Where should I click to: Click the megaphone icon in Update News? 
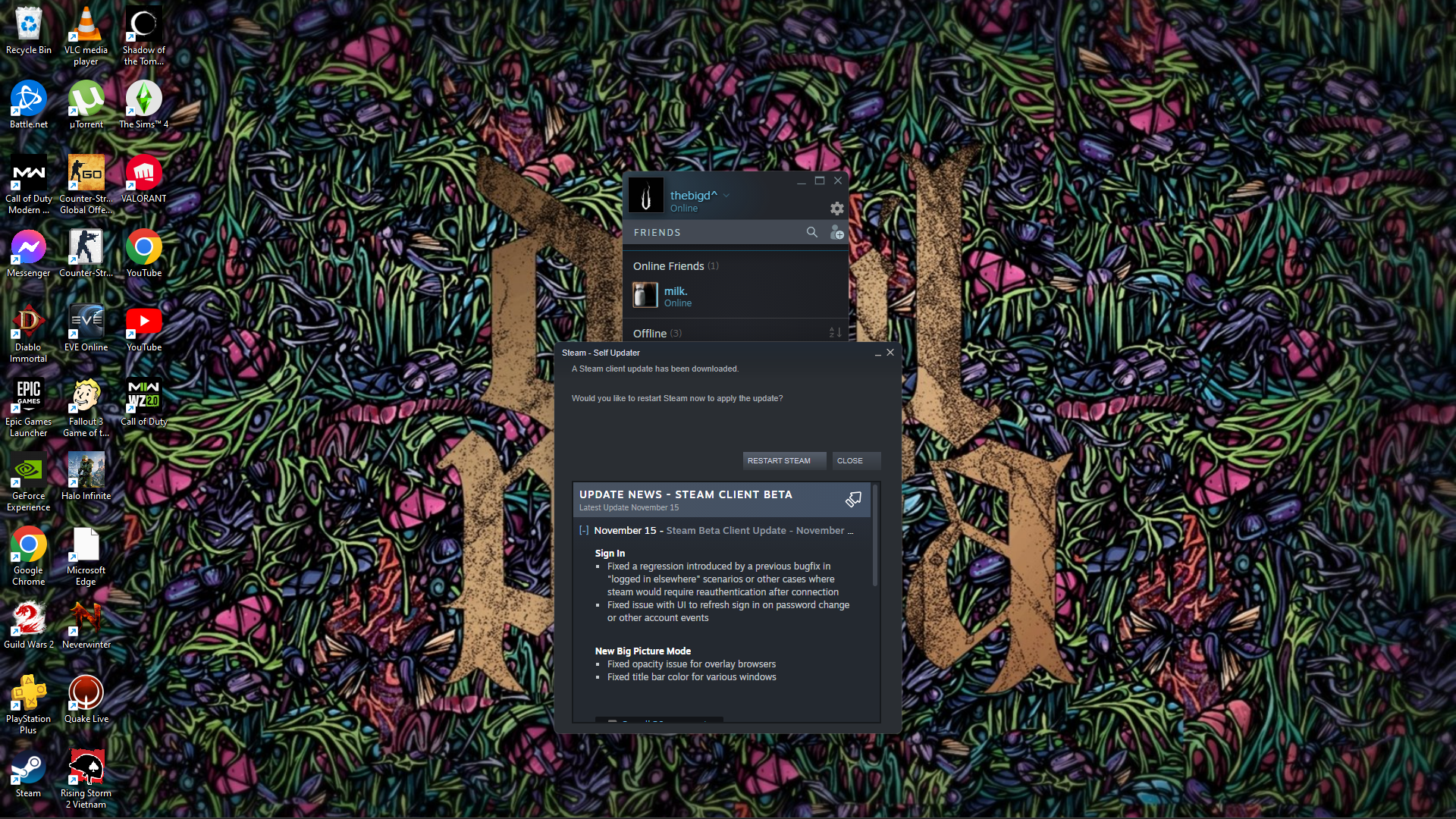coord(853,499)
